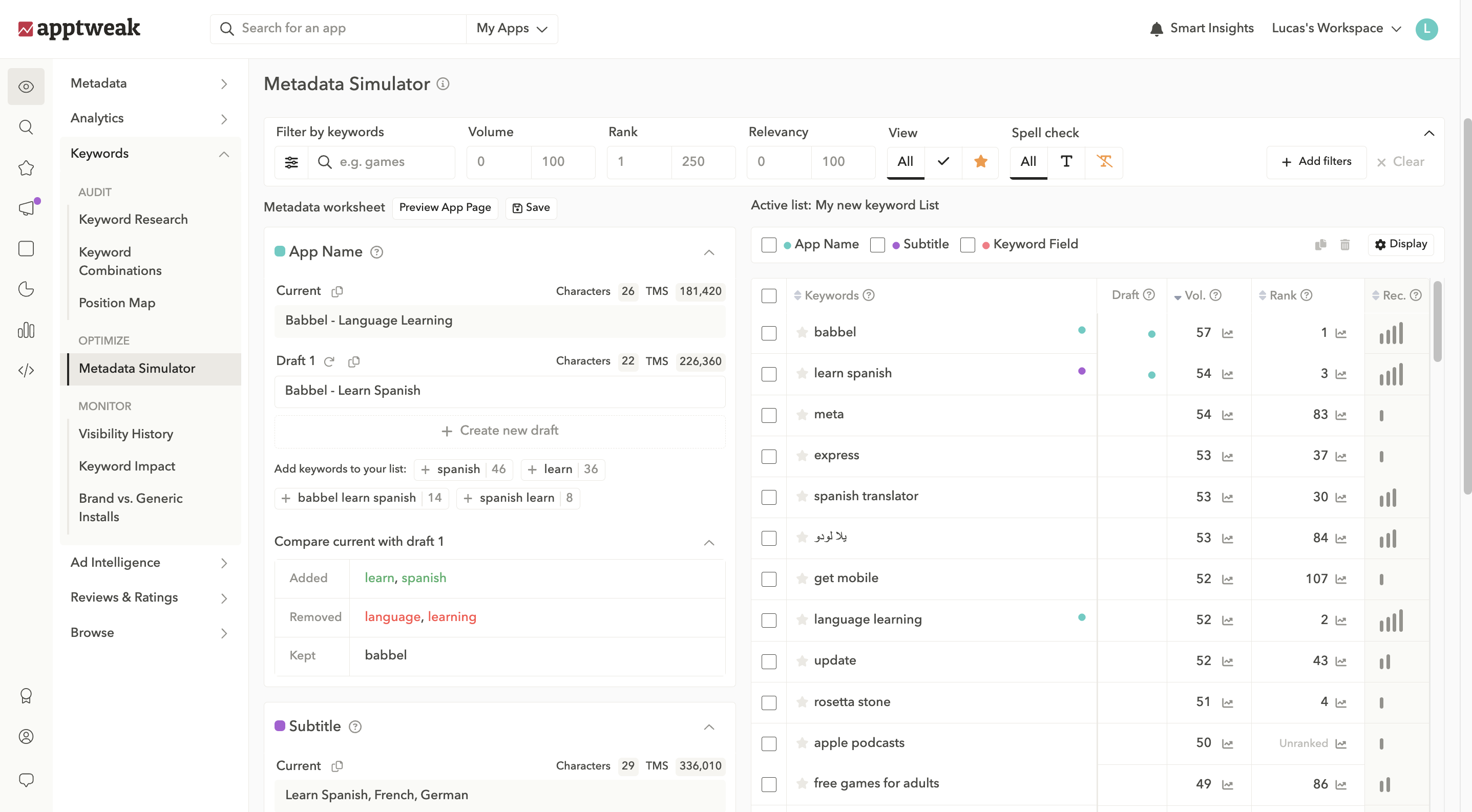Delete selected keywords with trash icon
This screenshot has height=812, width=1472.
(1345, 244)
